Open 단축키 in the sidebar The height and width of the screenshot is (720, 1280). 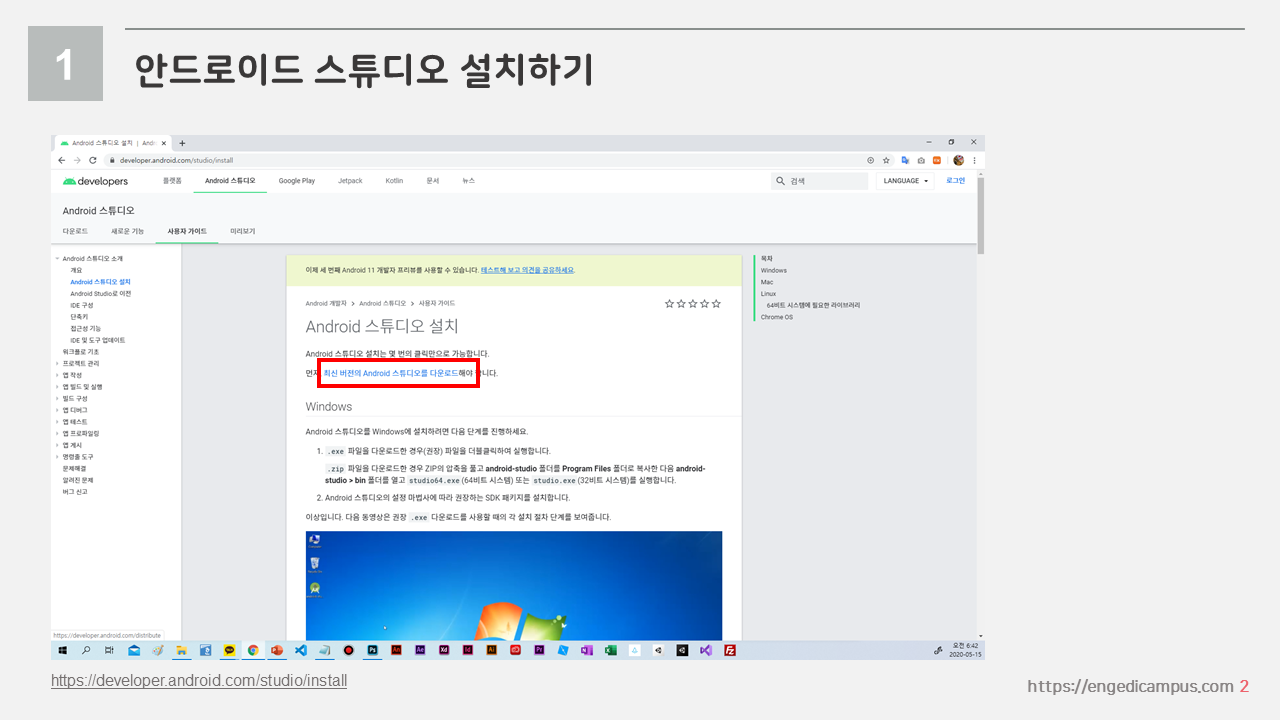pos(79,317)
